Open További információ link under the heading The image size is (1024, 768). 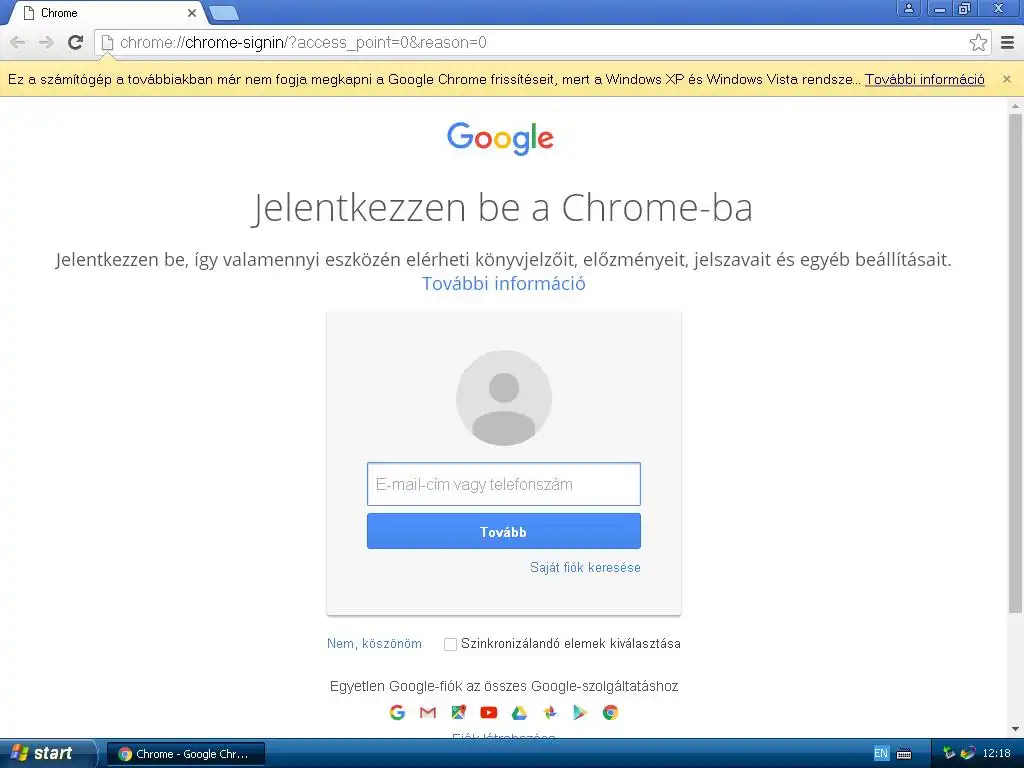[504, 283]
